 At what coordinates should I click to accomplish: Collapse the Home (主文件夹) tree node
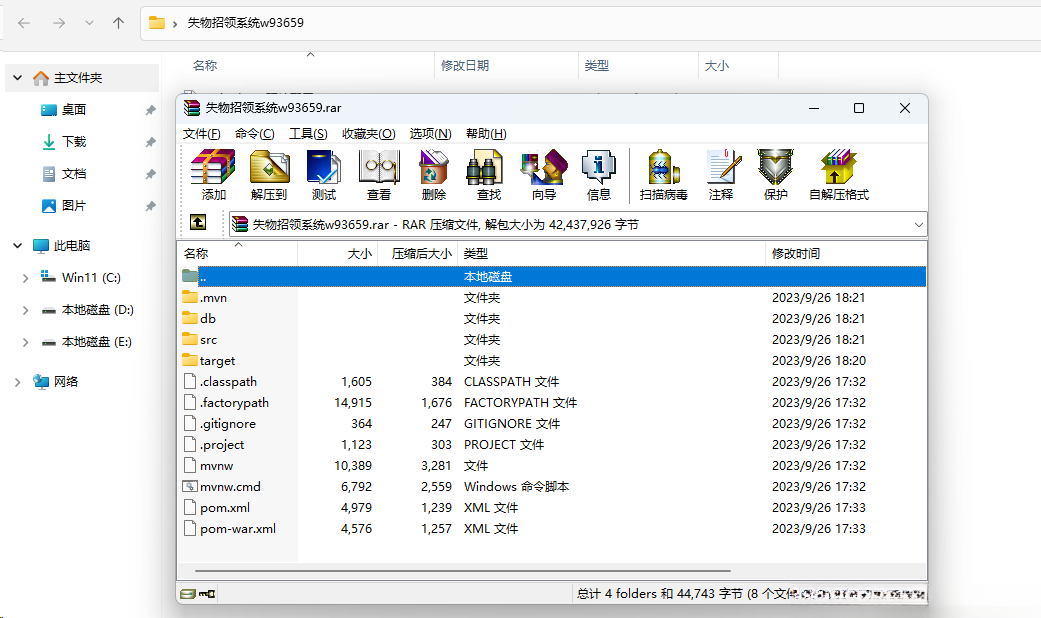click(x=17, y=78)
